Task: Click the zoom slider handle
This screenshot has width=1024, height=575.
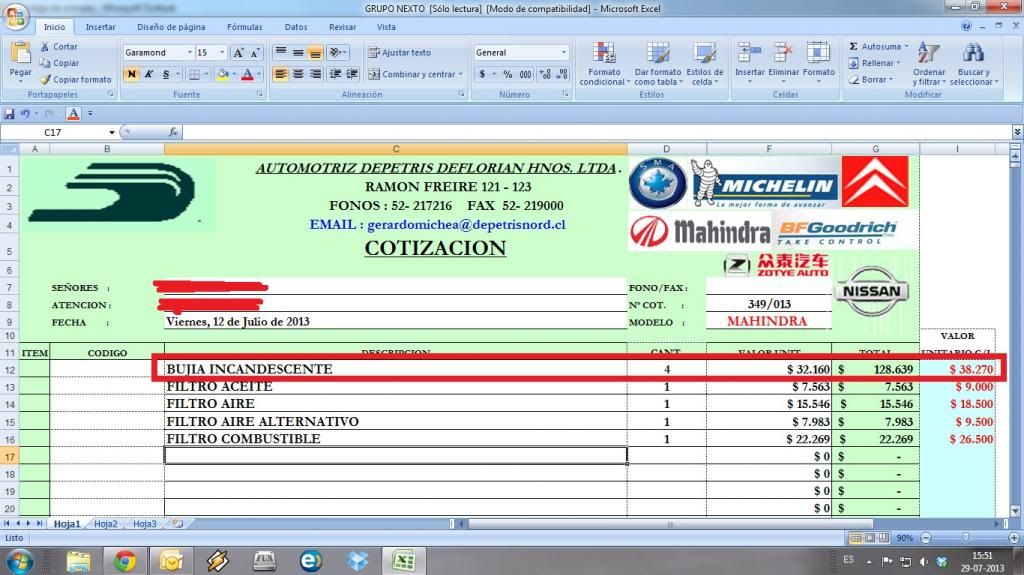Action: (x=965, y=537)
